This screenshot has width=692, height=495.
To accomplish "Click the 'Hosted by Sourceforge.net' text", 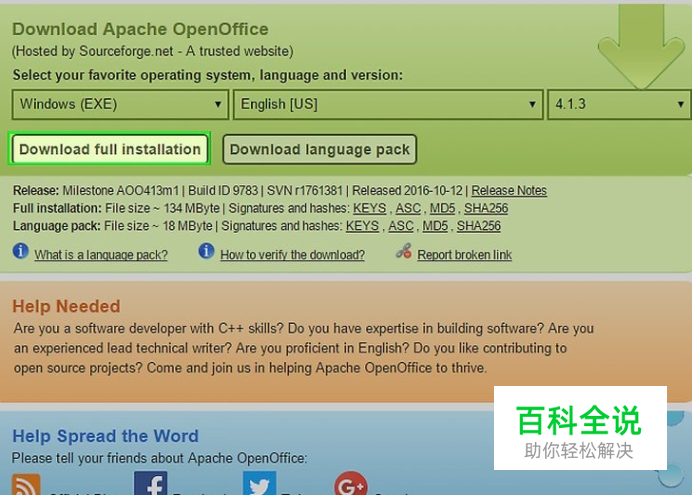I will [94, 51].
